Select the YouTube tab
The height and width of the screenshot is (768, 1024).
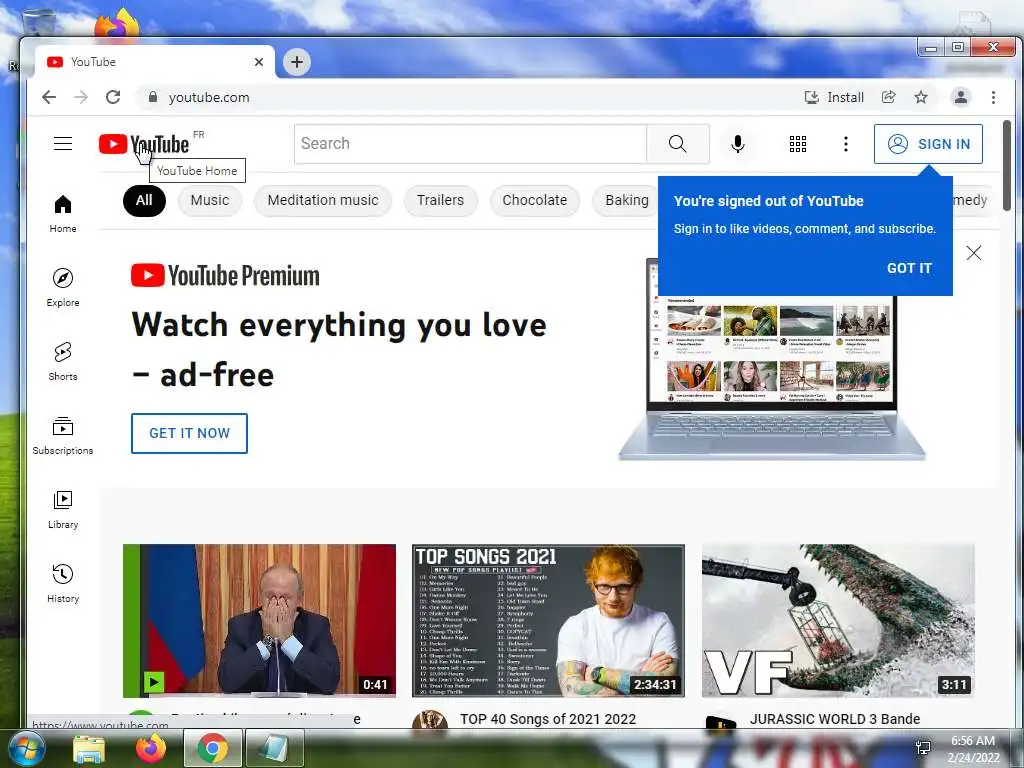[155, 62]
